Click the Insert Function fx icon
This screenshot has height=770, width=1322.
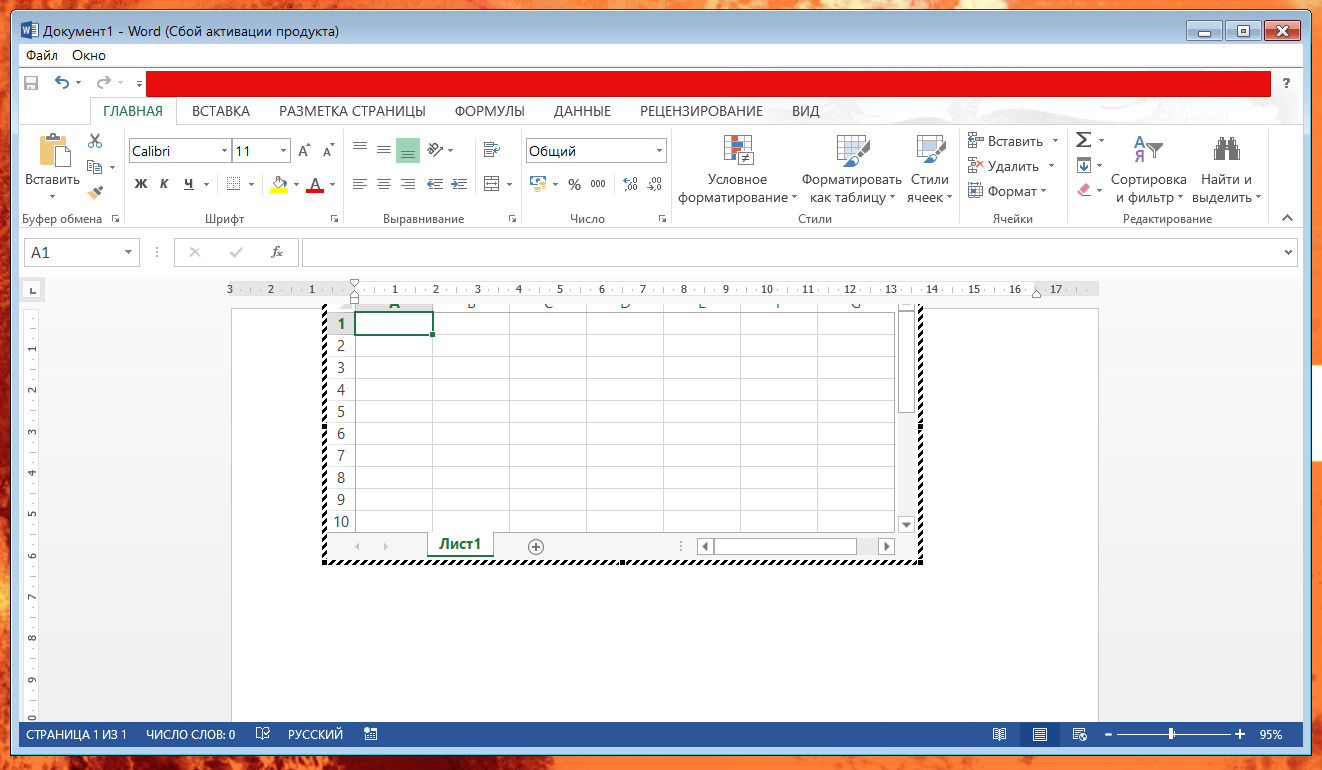click(277, 253)
